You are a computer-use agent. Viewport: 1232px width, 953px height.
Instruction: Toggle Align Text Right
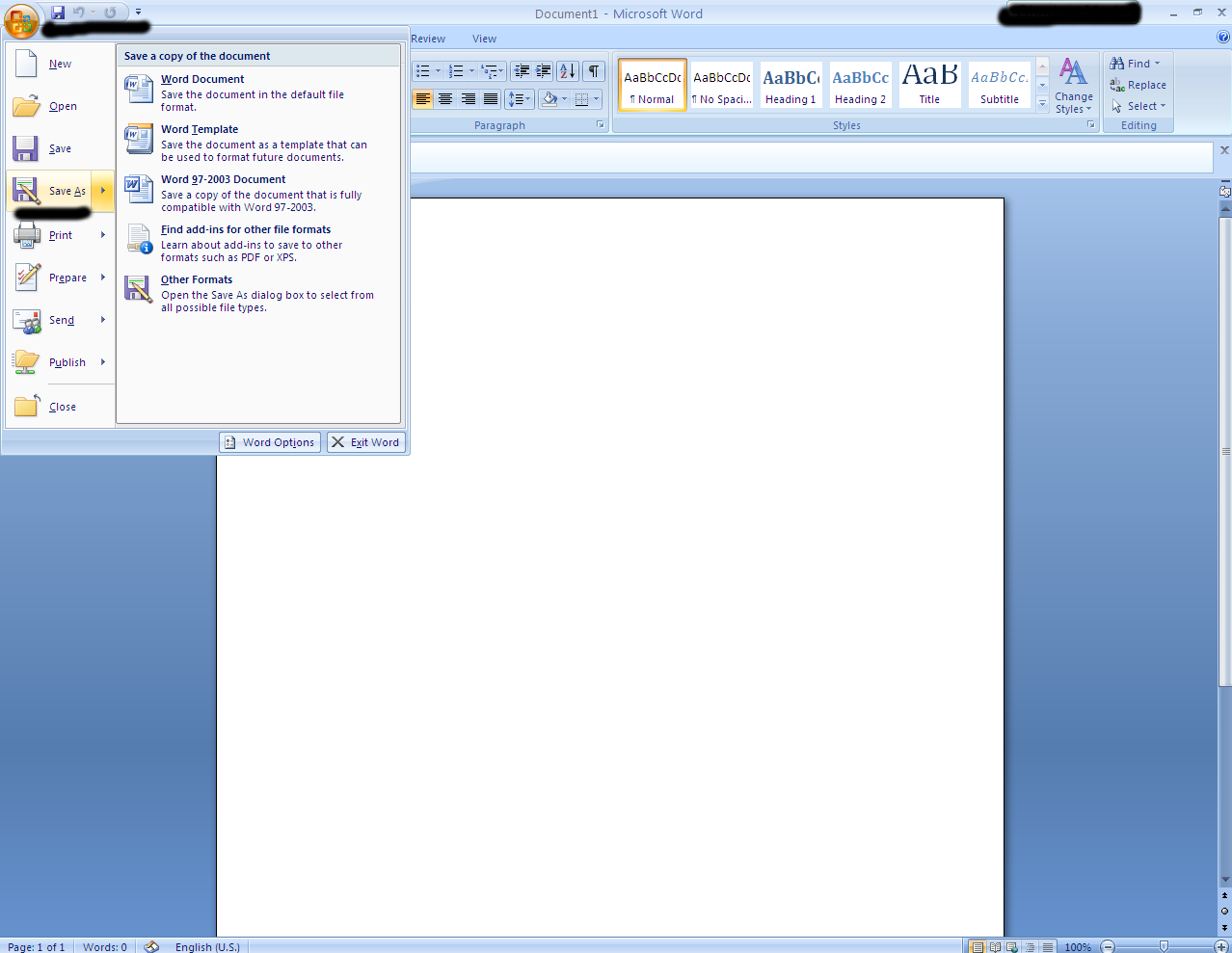(x=469, y=99)
